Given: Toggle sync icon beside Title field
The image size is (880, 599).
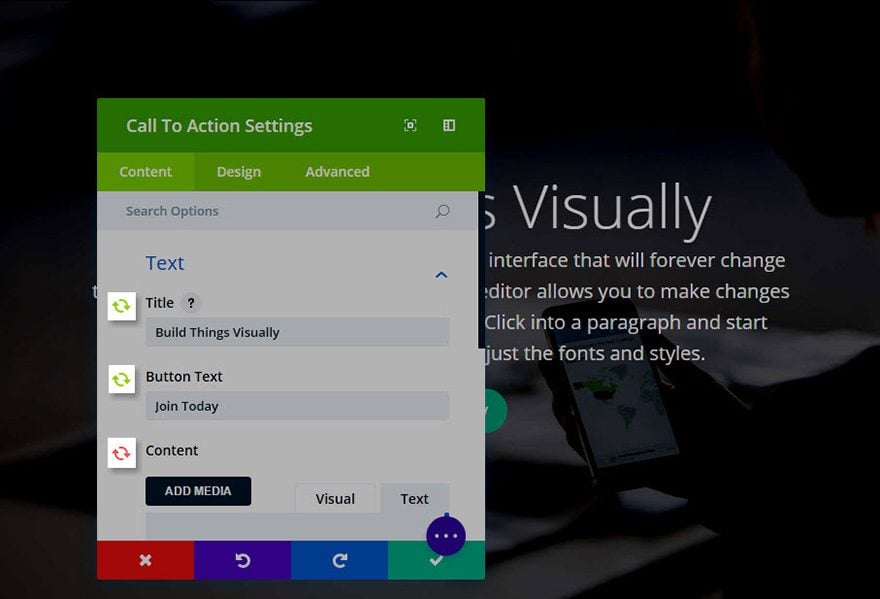Looking at the screenshot, I should coord(122,306).
